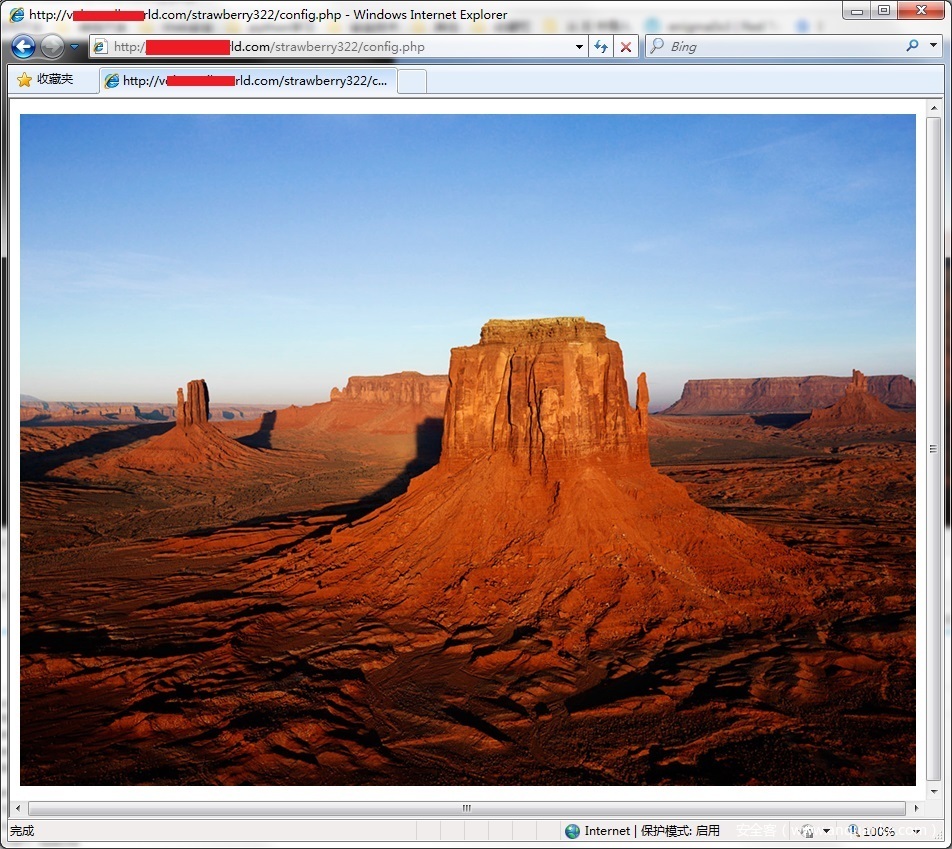The image size is (952, 849).
Task: Click the 100% zoom level button
Action: click(x=872, y=831)
